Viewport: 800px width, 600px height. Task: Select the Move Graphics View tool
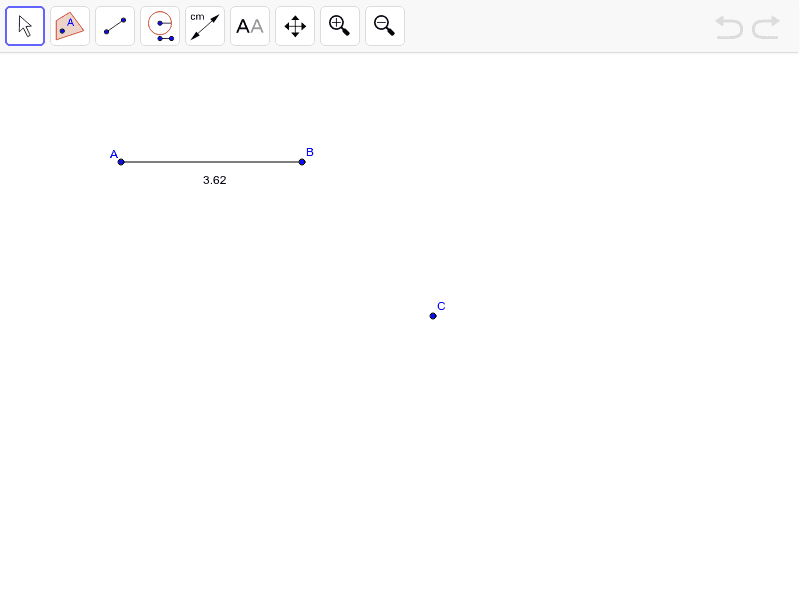pyautogui.click(x=295, y=26)
